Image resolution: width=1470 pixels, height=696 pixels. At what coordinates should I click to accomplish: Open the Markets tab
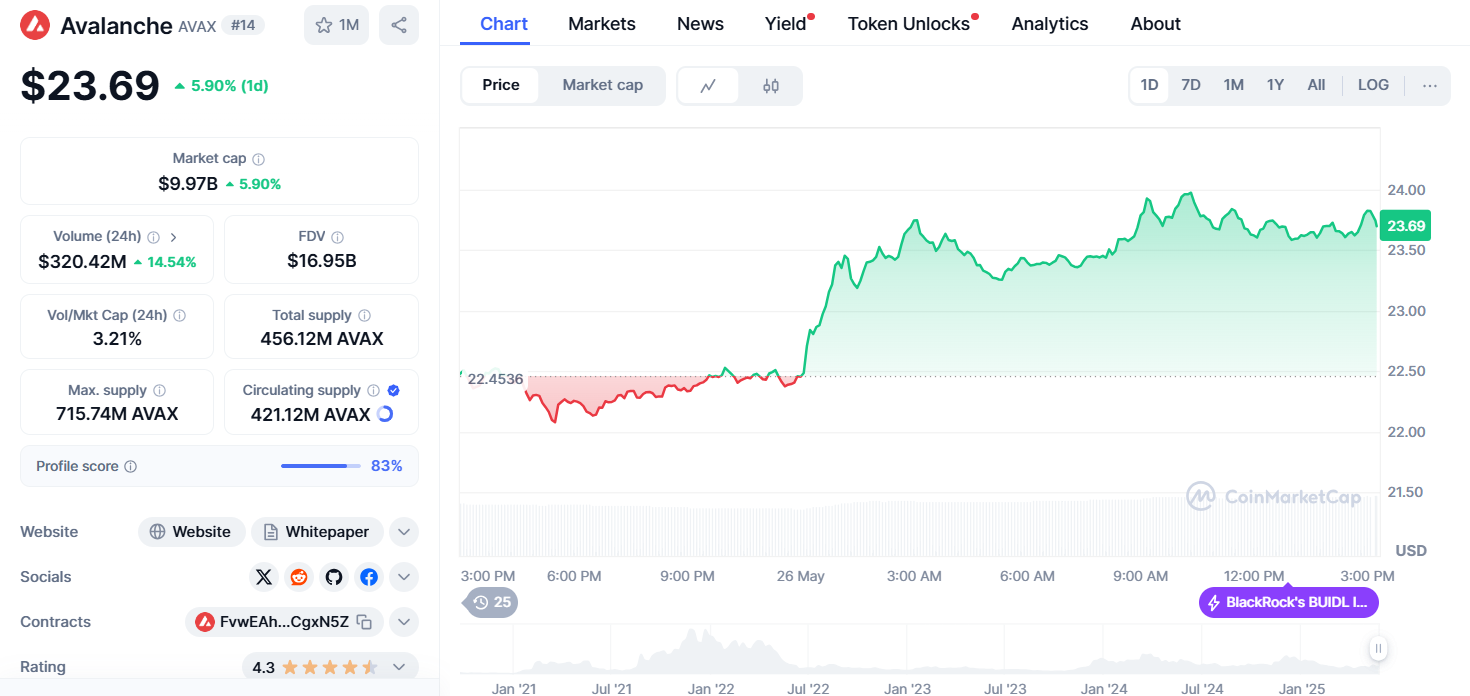602,24
